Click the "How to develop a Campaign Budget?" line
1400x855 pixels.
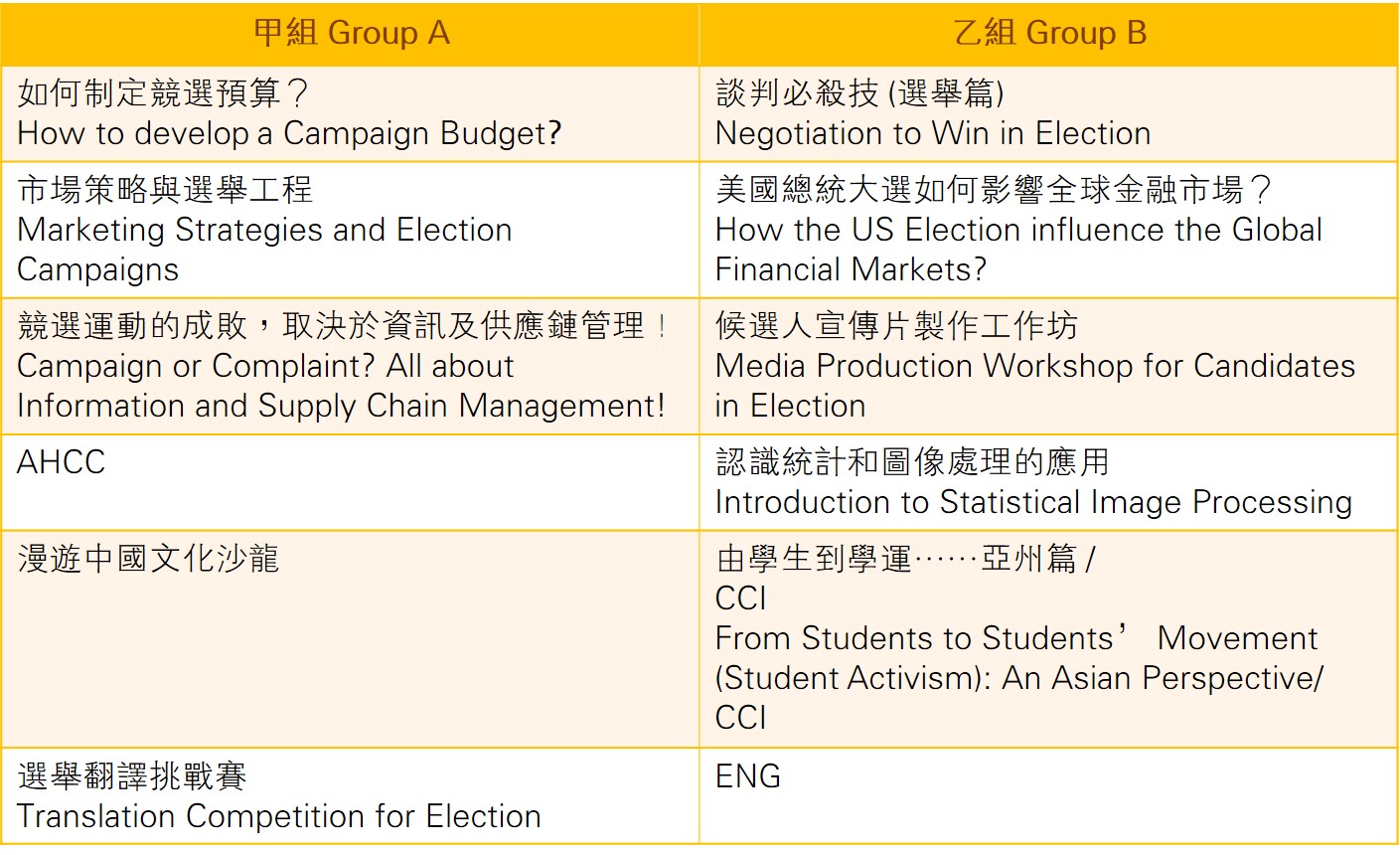(x=289, y=133)
